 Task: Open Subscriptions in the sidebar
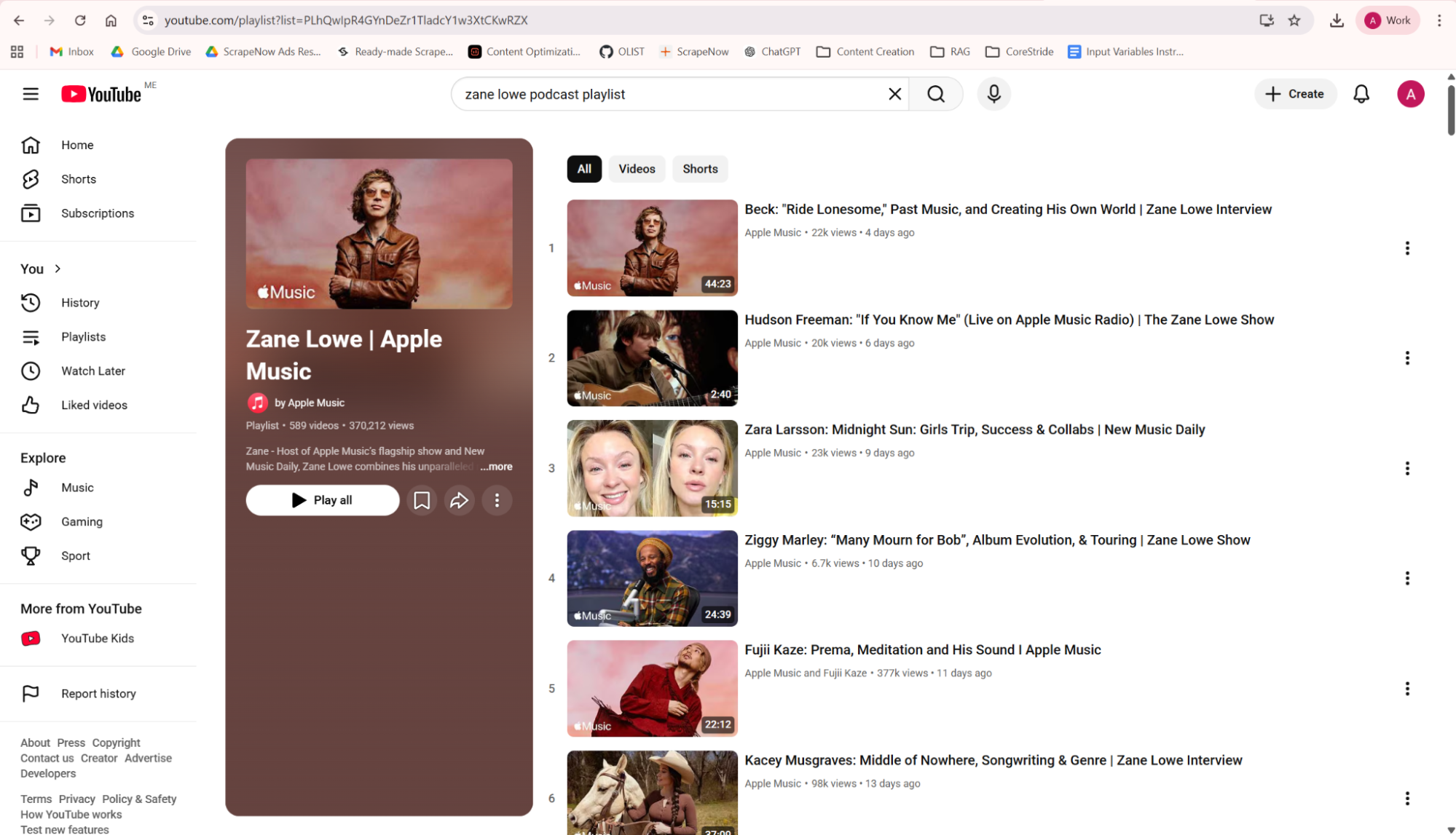[98, 213]
